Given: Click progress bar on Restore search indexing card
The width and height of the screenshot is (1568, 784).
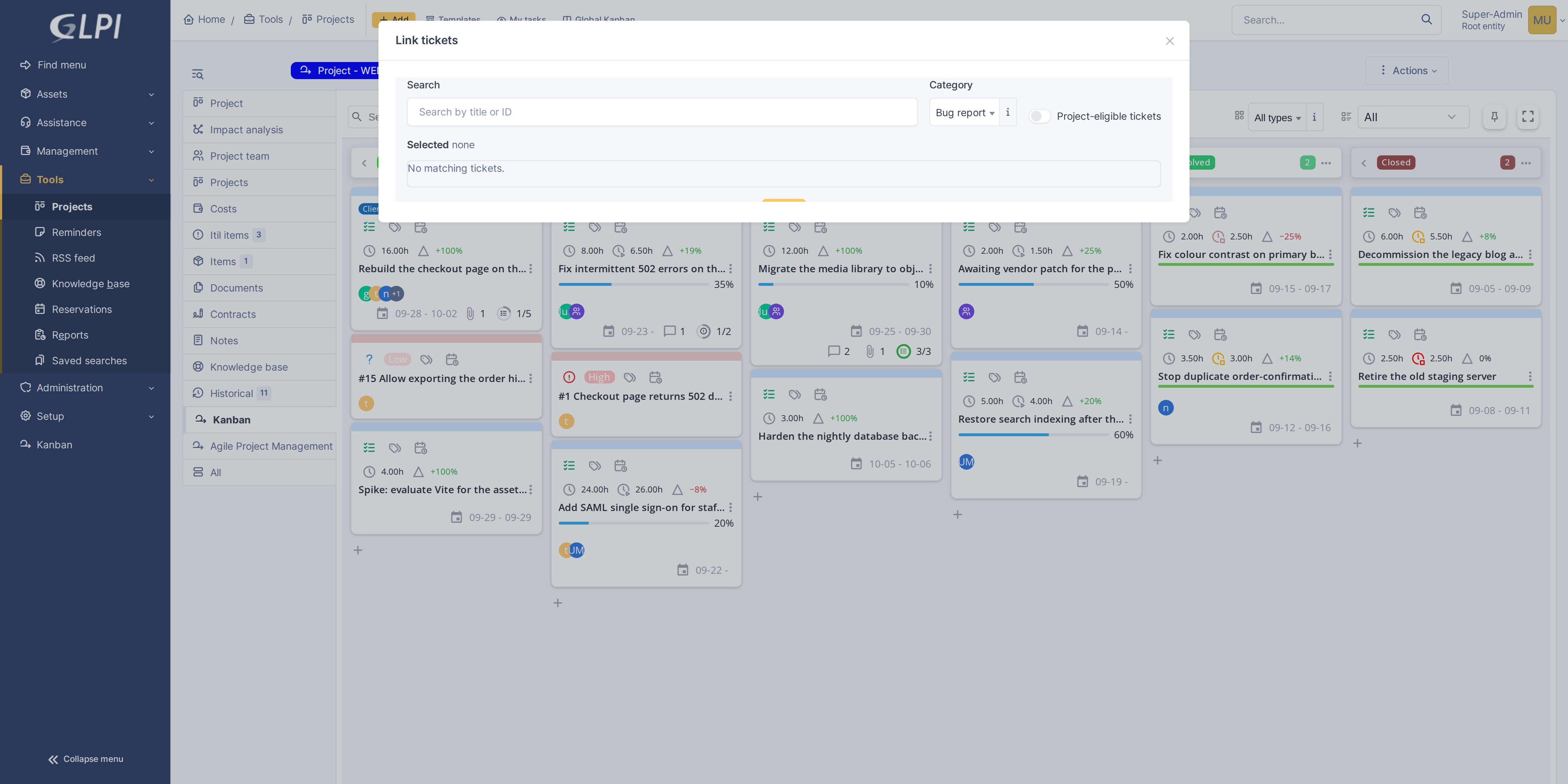Looking at the screenshot, I should pyautogui.click(x=1033, y=435).
